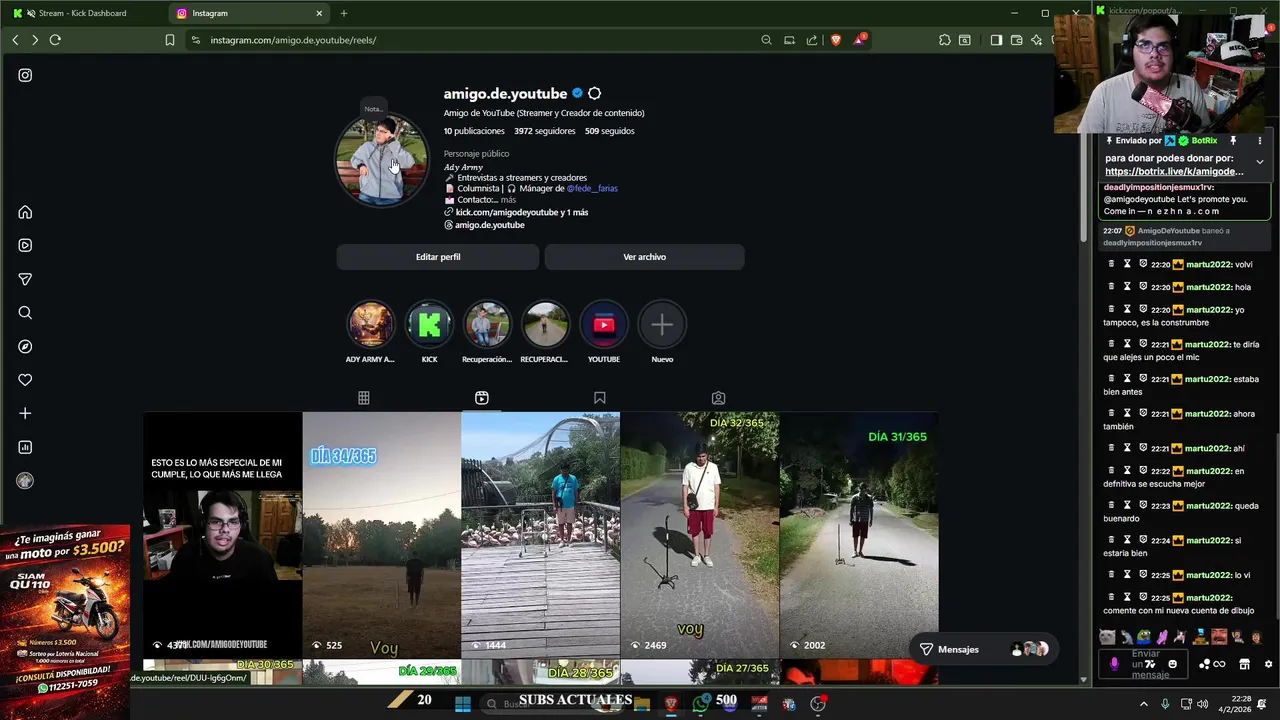Toggle Brave sidebar panel button

click(996, 40)
